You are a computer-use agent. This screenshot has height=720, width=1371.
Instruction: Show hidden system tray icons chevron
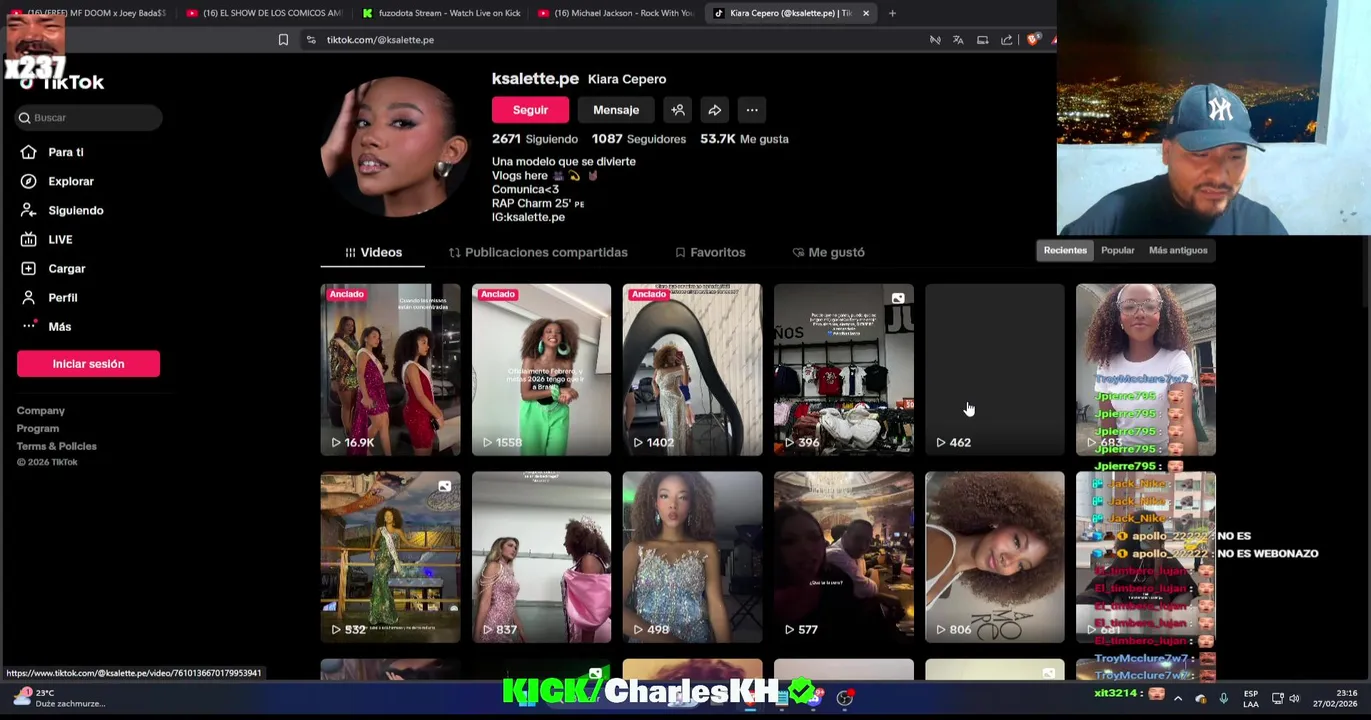(x=1178, y=698)
